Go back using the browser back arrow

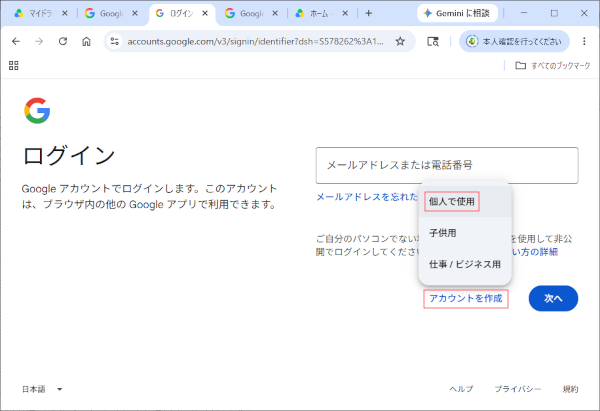click(16, 41)
